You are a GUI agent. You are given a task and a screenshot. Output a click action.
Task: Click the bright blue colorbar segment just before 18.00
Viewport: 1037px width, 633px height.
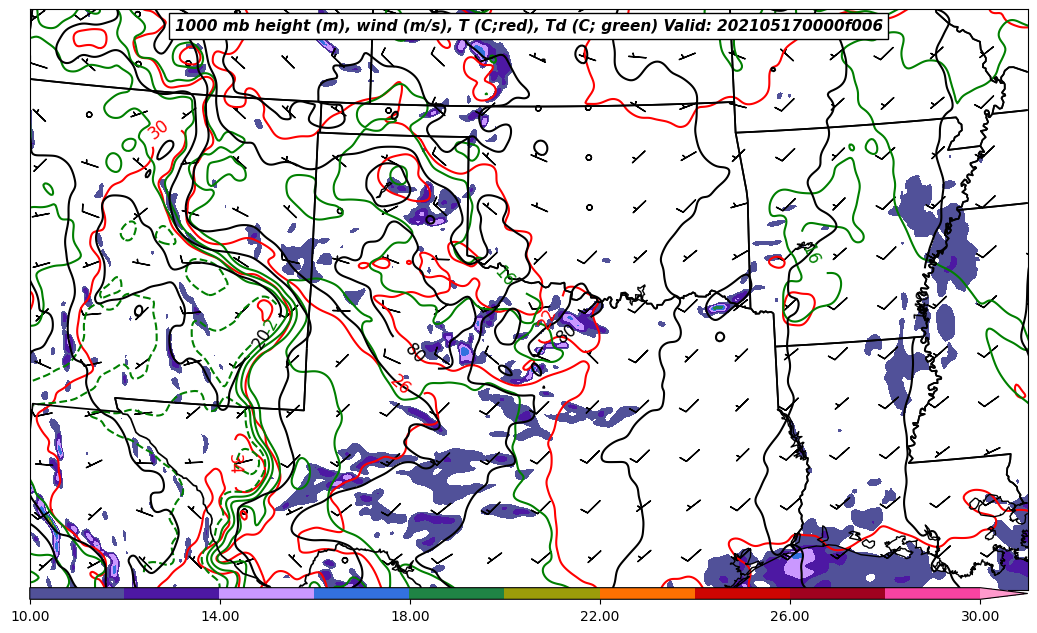(x=362, y=593)
